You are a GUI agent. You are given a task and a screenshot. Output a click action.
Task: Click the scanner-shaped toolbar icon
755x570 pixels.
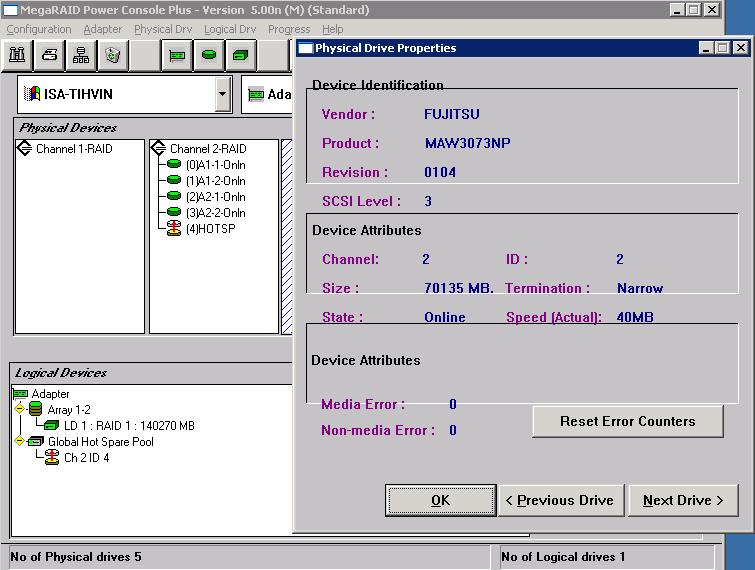tap(49, 55)
